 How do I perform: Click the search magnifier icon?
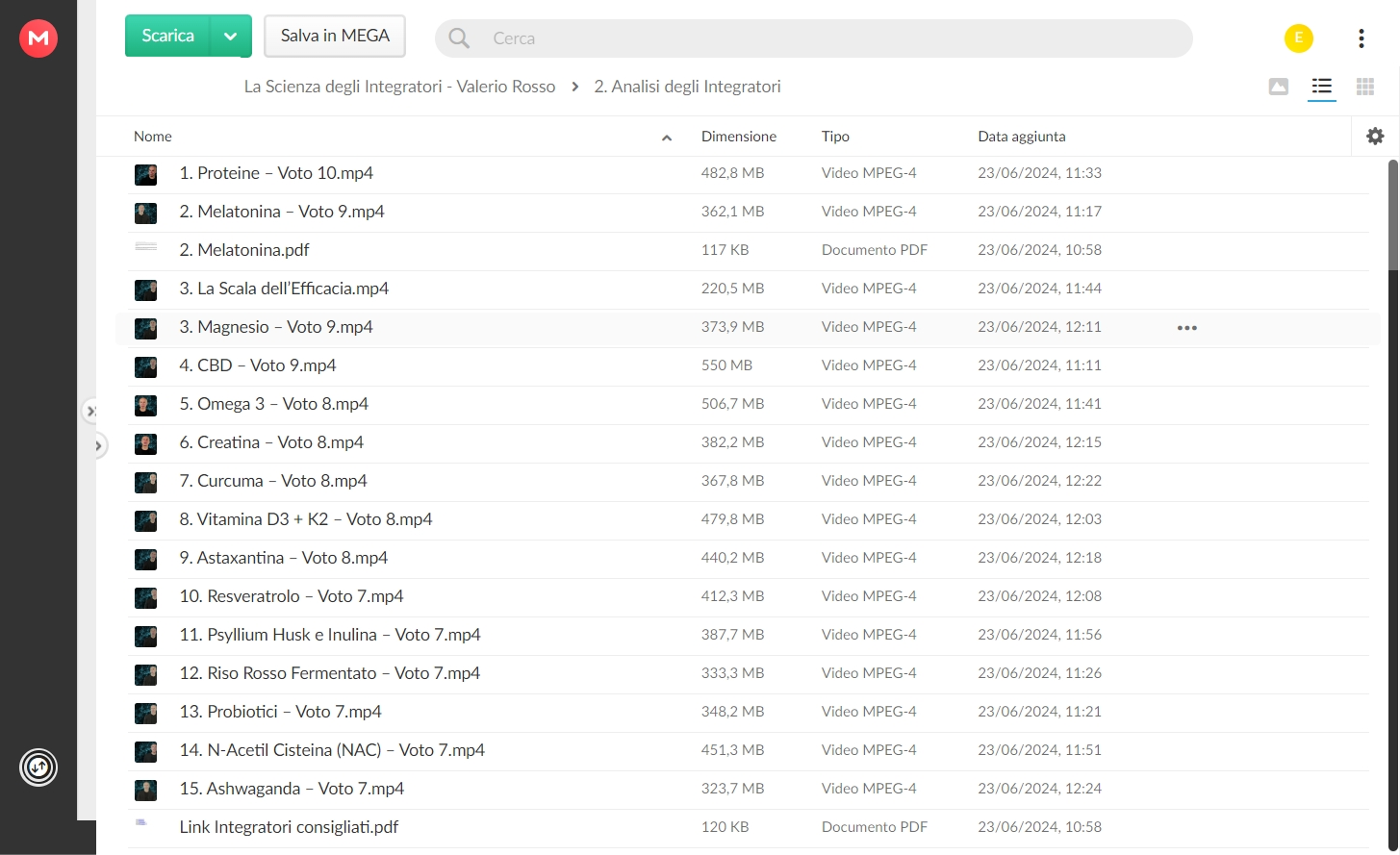click(x=460, y=38)
